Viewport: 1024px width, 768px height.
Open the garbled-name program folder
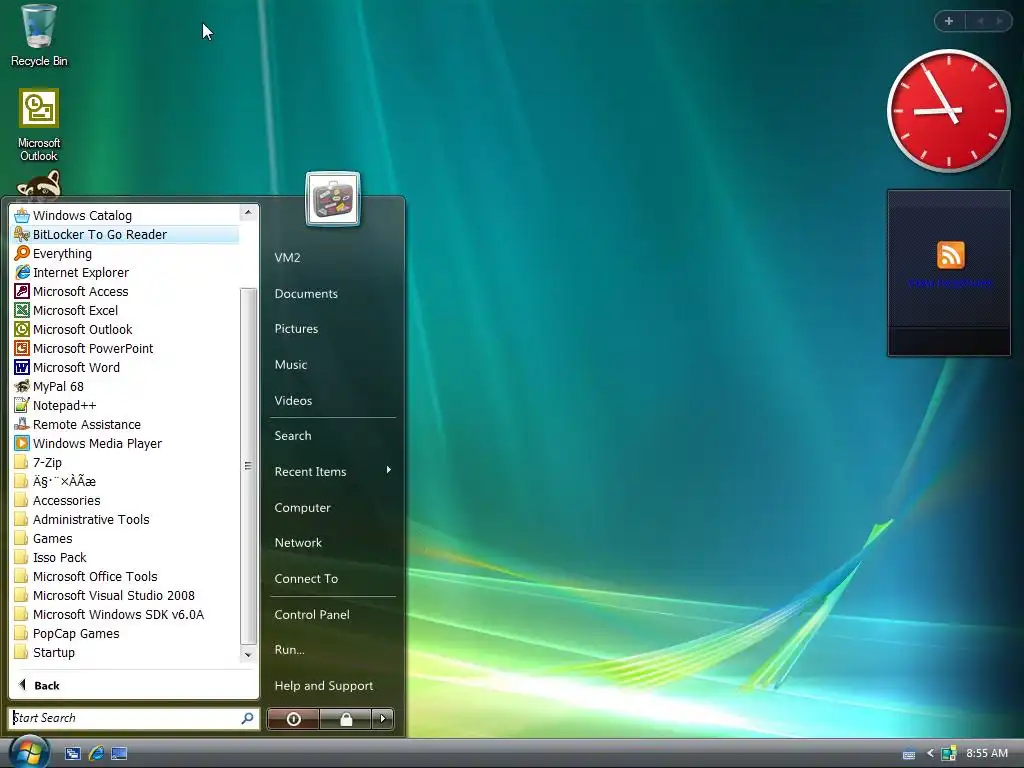(x=125, y=481)
